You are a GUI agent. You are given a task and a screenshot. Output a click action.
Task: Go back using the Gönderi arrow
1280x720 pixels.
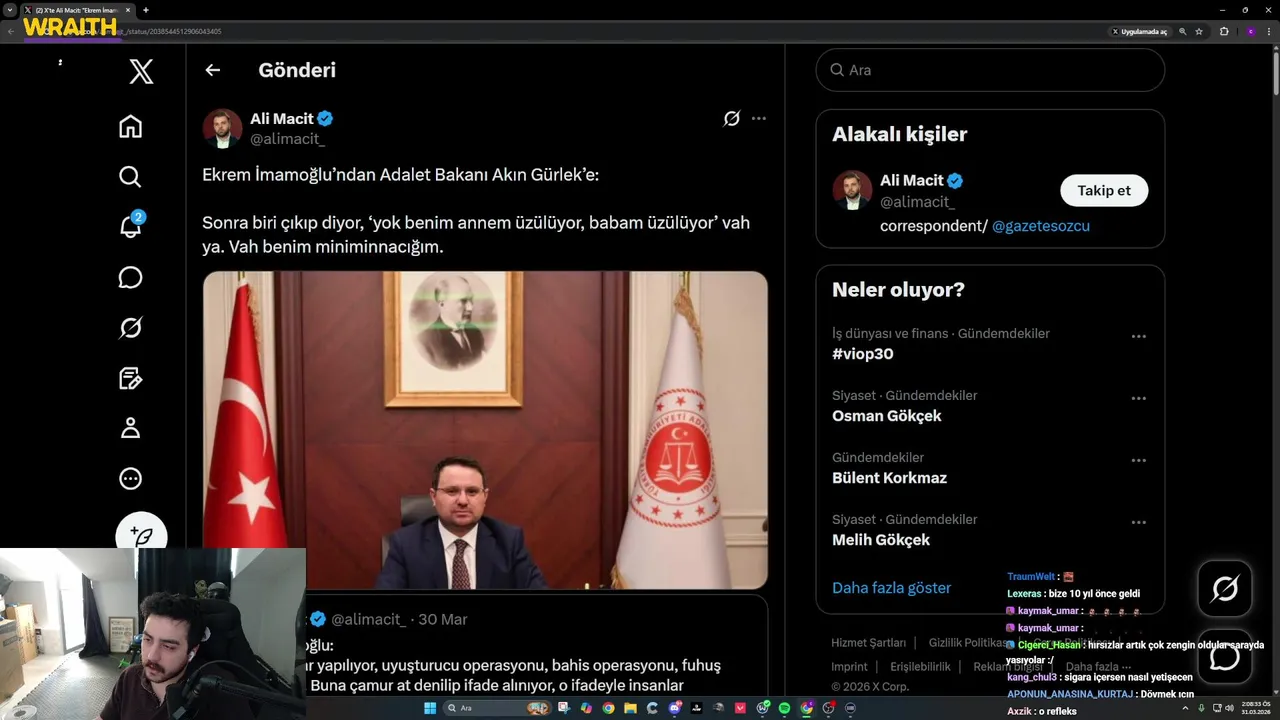coord(212,70)
